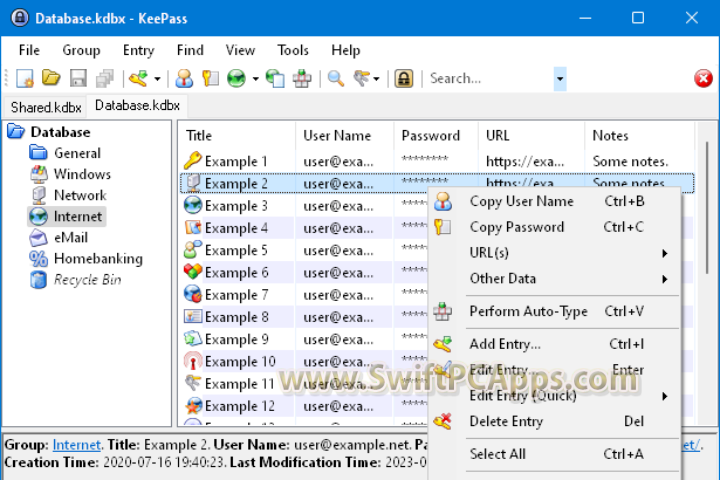Expand the Open URL dropdown arrow

[256, 79]
